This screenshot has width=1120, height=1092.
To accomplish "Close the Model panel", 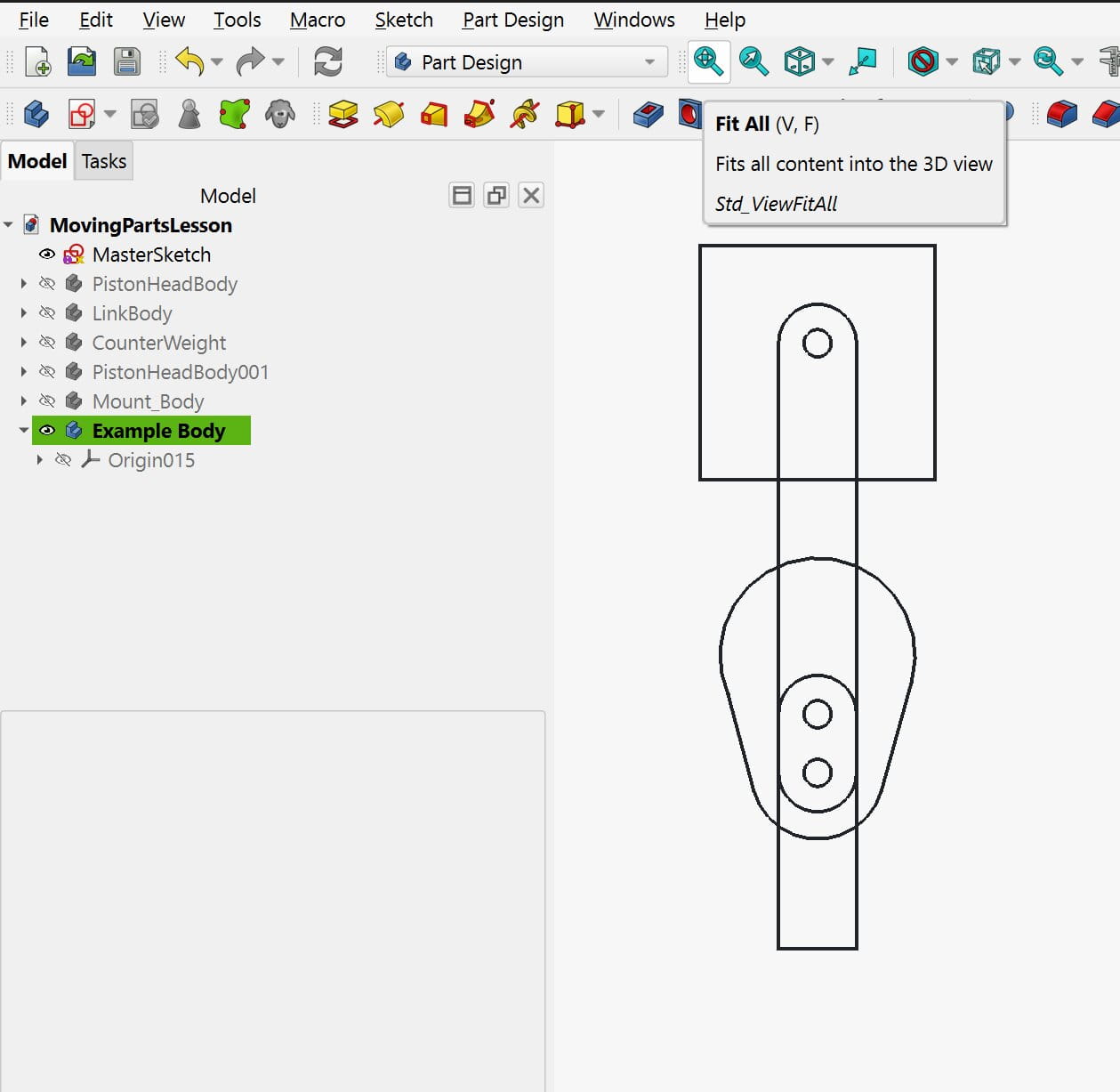I will click(531, 195).
